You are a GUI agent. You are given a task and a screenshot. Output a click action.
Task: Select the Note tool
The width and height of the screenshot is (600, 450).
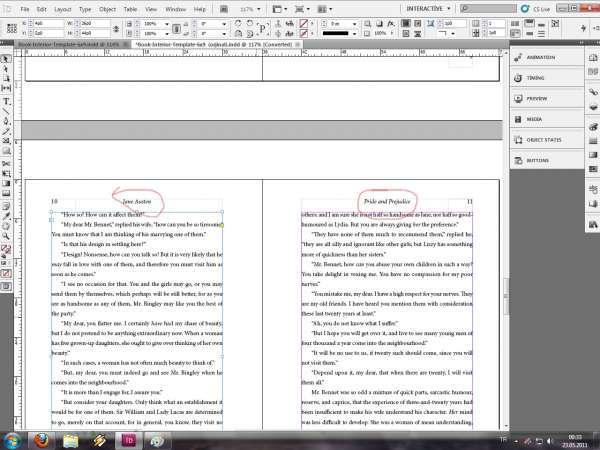(x=6, y=206)
